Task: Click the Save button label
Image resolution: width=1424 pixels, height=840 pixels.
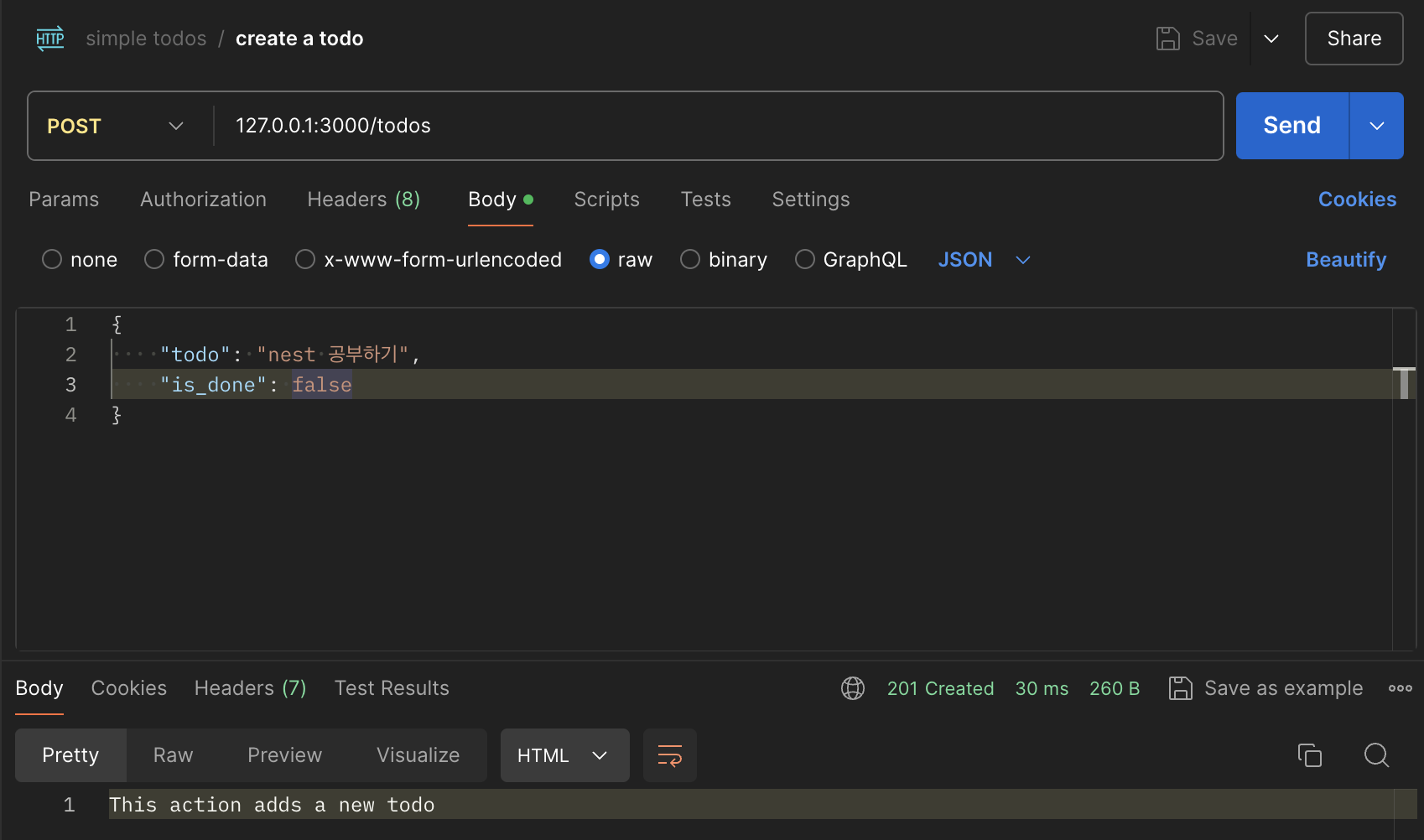Action: pos(1215,39)
